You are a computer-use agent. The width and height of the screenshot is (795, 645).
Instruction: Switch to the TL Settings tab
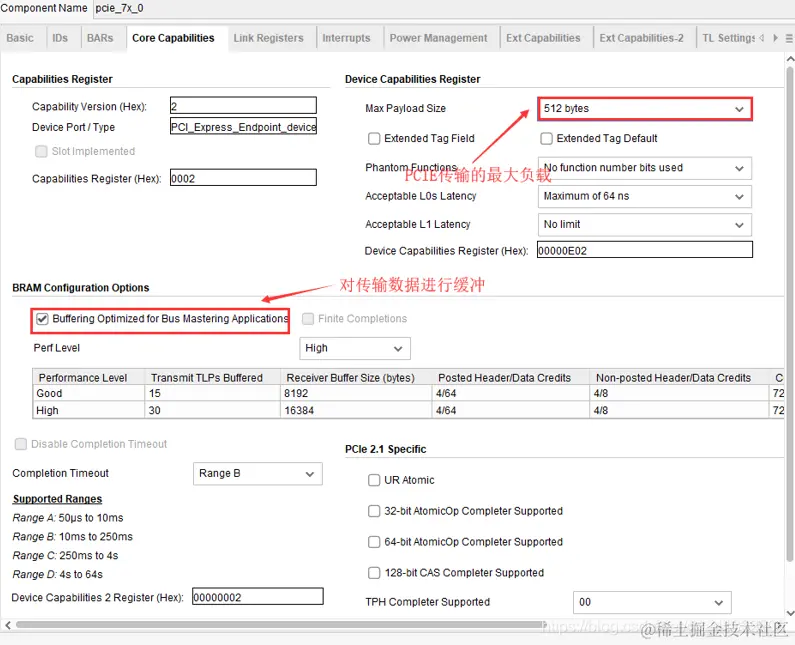(728, 38)
